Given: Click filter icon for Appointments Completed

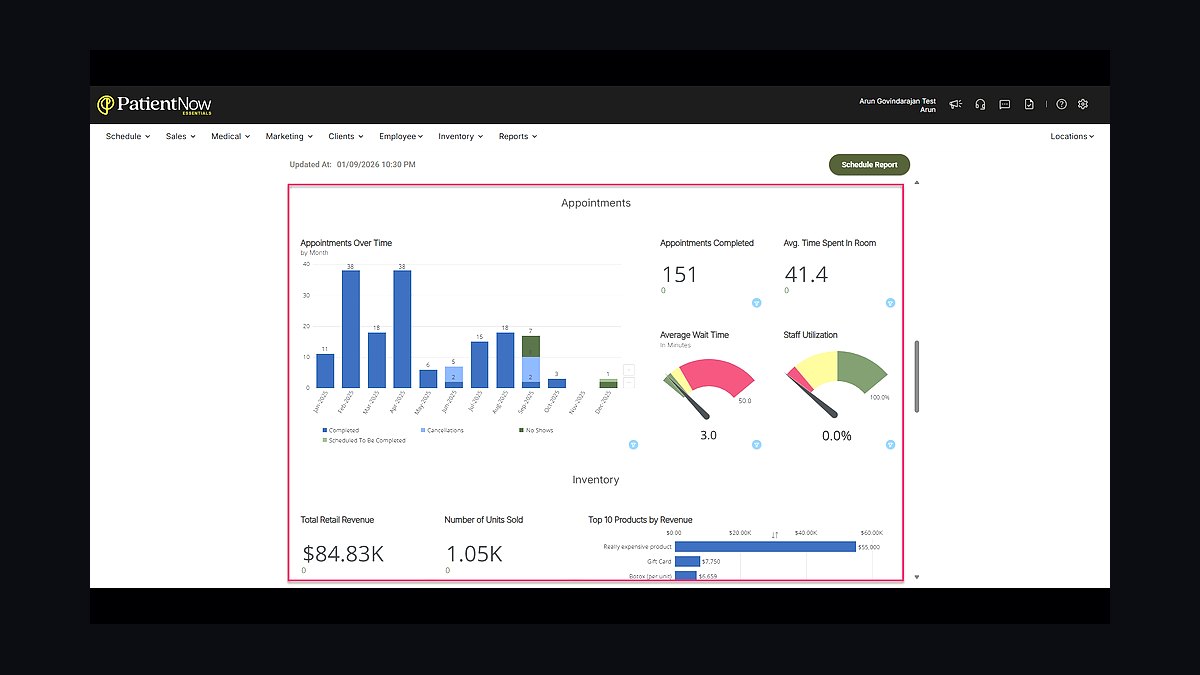Looking at the screenshot, I should [x=756, y=303].
